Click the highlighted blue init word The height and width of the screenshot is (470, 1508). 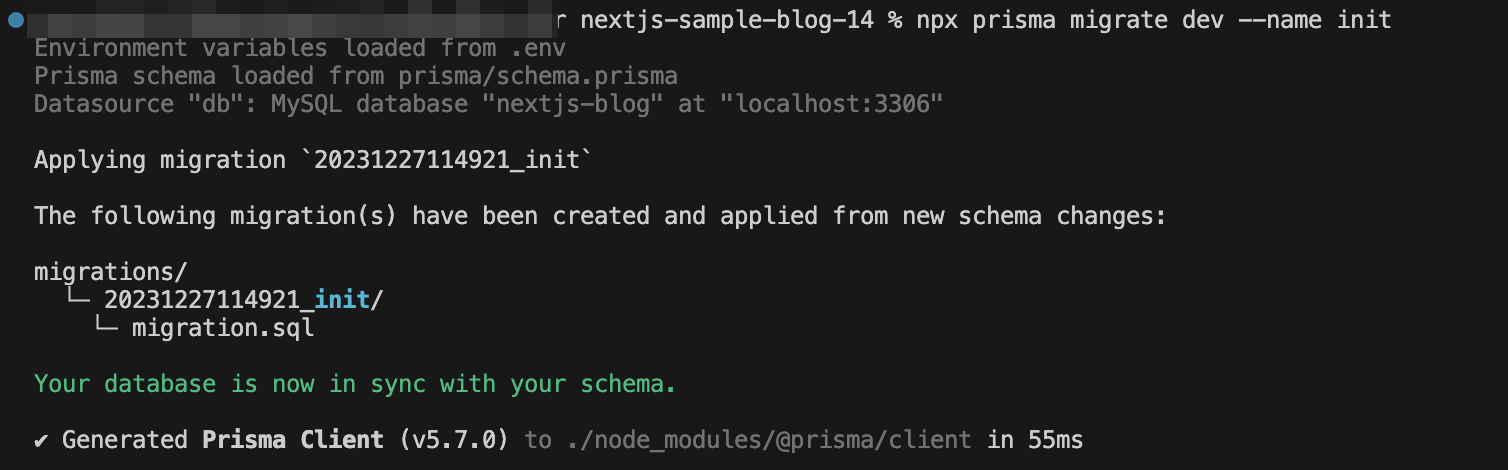point(342,299)
